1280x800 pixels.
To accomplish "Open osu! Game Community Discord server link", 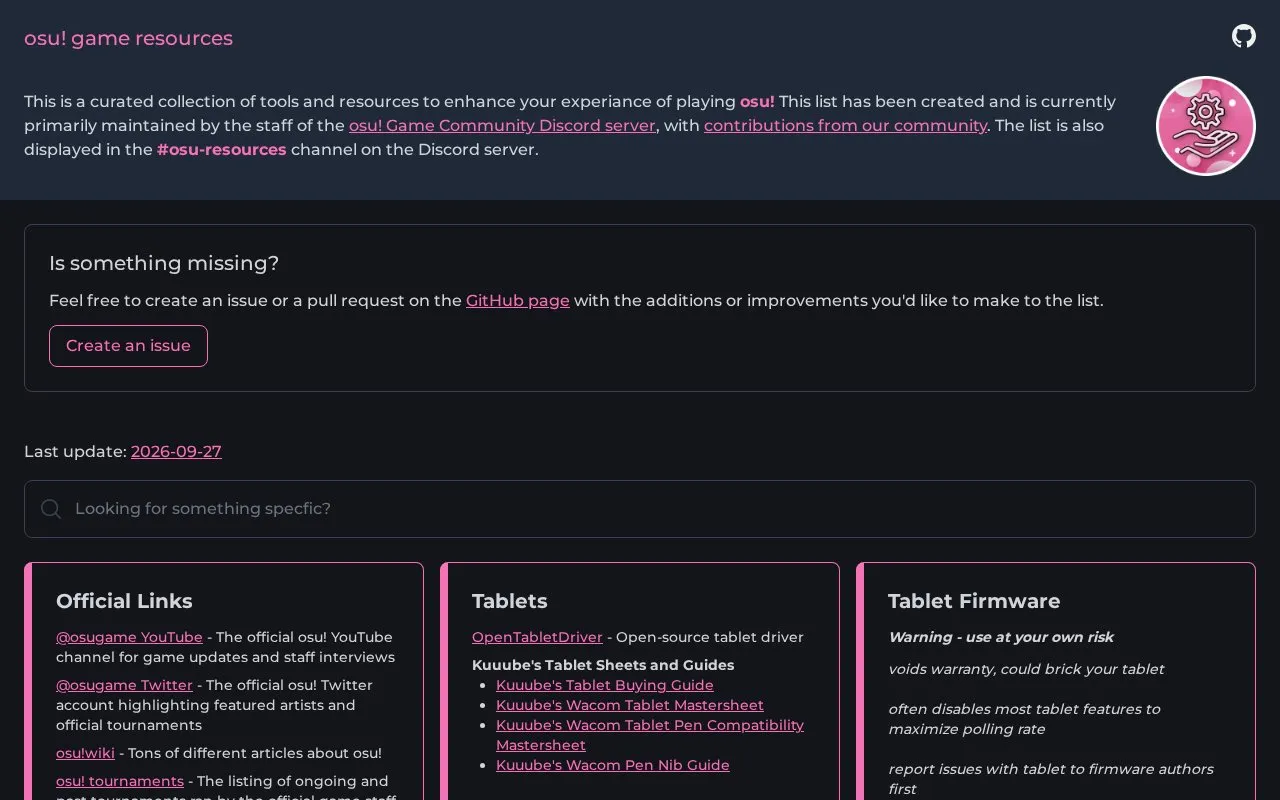I will click(502, 126).
